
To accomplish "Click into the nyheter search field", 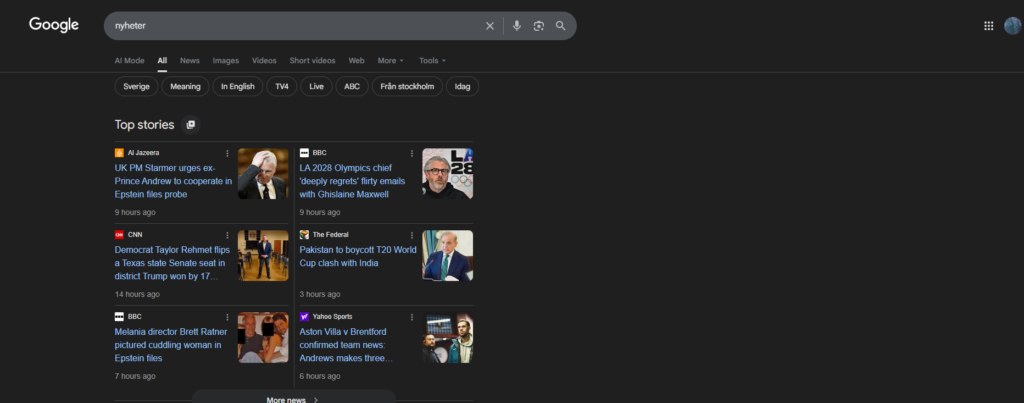I will [294, 26].
